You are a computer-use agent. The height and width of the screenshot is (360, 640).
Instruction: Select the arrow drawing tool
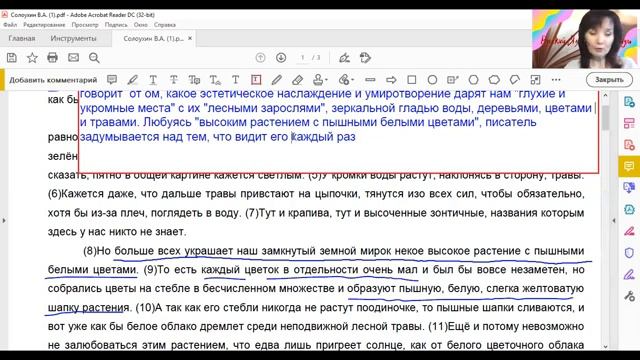(x=391, y=80)
